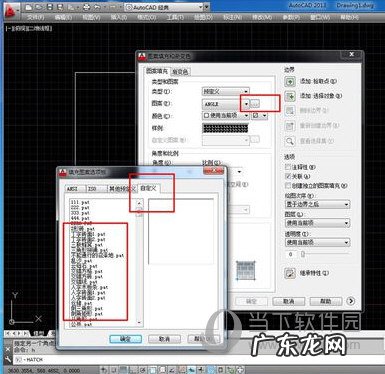Toggle the 注释性 checkbox
Viewport: 385px width, 374px height.
(288, 166)
